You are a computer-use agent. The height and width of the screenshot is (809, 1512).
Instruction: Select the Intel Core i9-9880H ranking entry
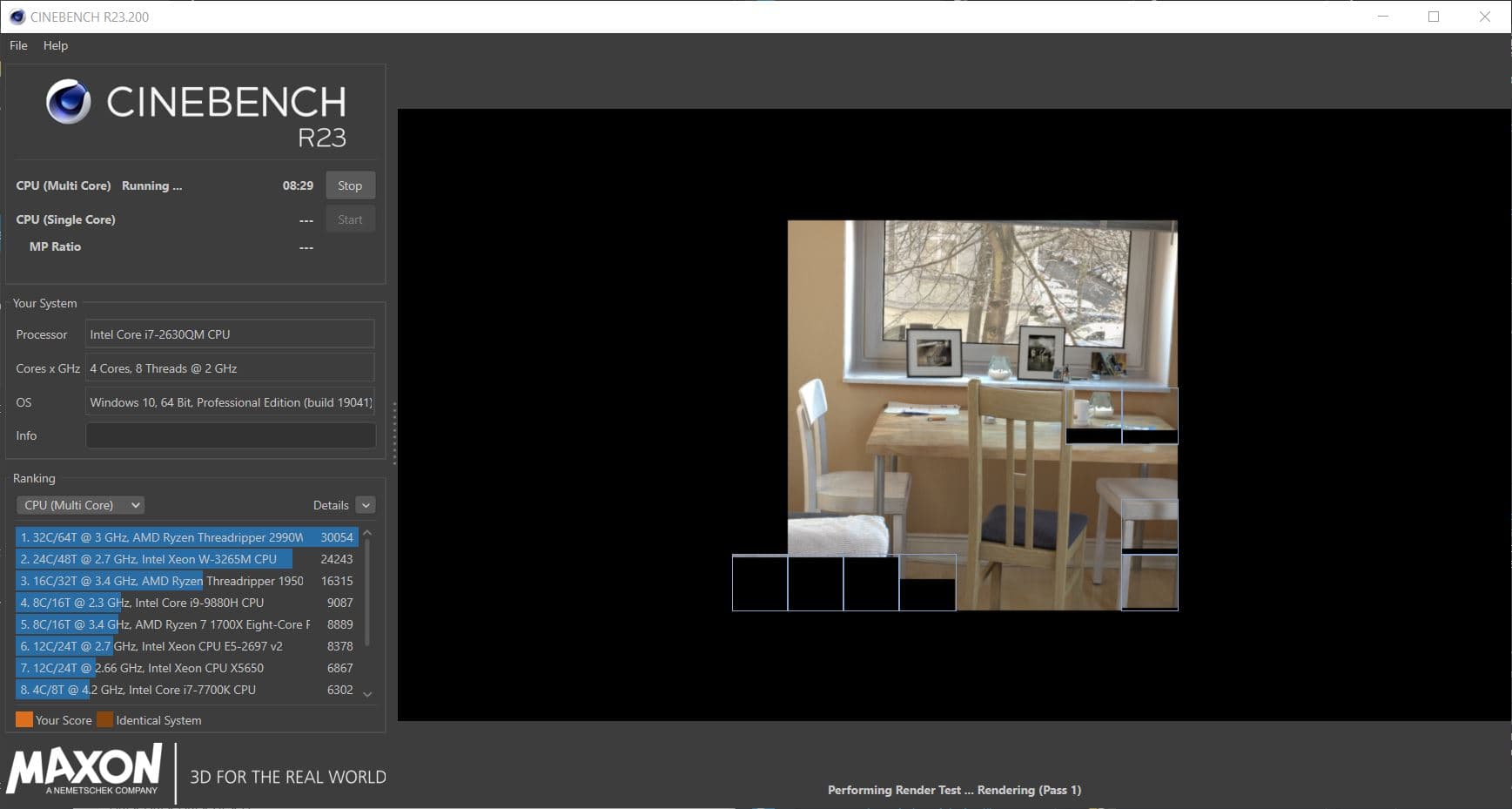(x=186, y=603)
